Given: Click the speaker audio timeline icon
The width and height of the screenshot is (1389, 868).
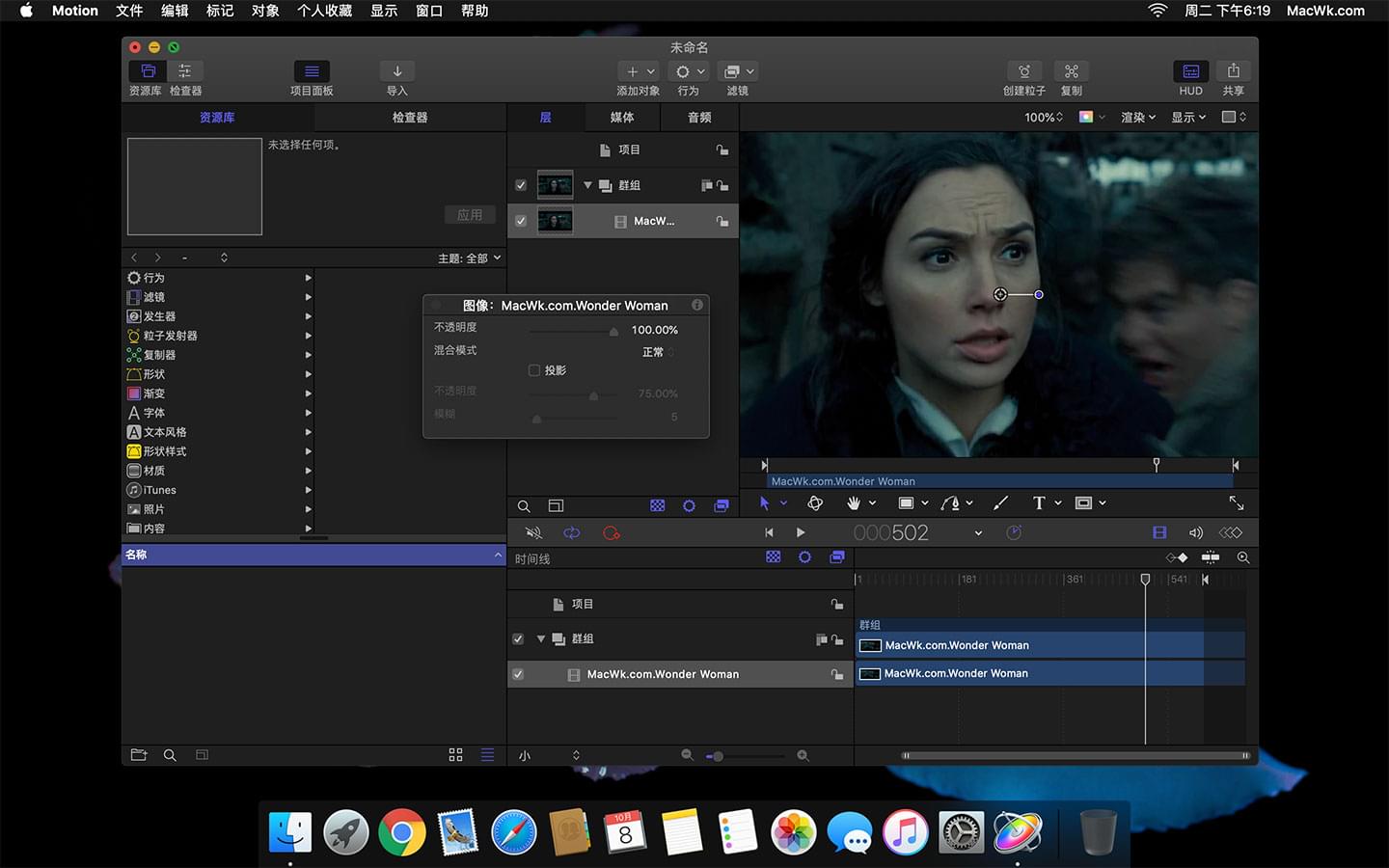Looking at the screenshot, I should click(1196, 532).
